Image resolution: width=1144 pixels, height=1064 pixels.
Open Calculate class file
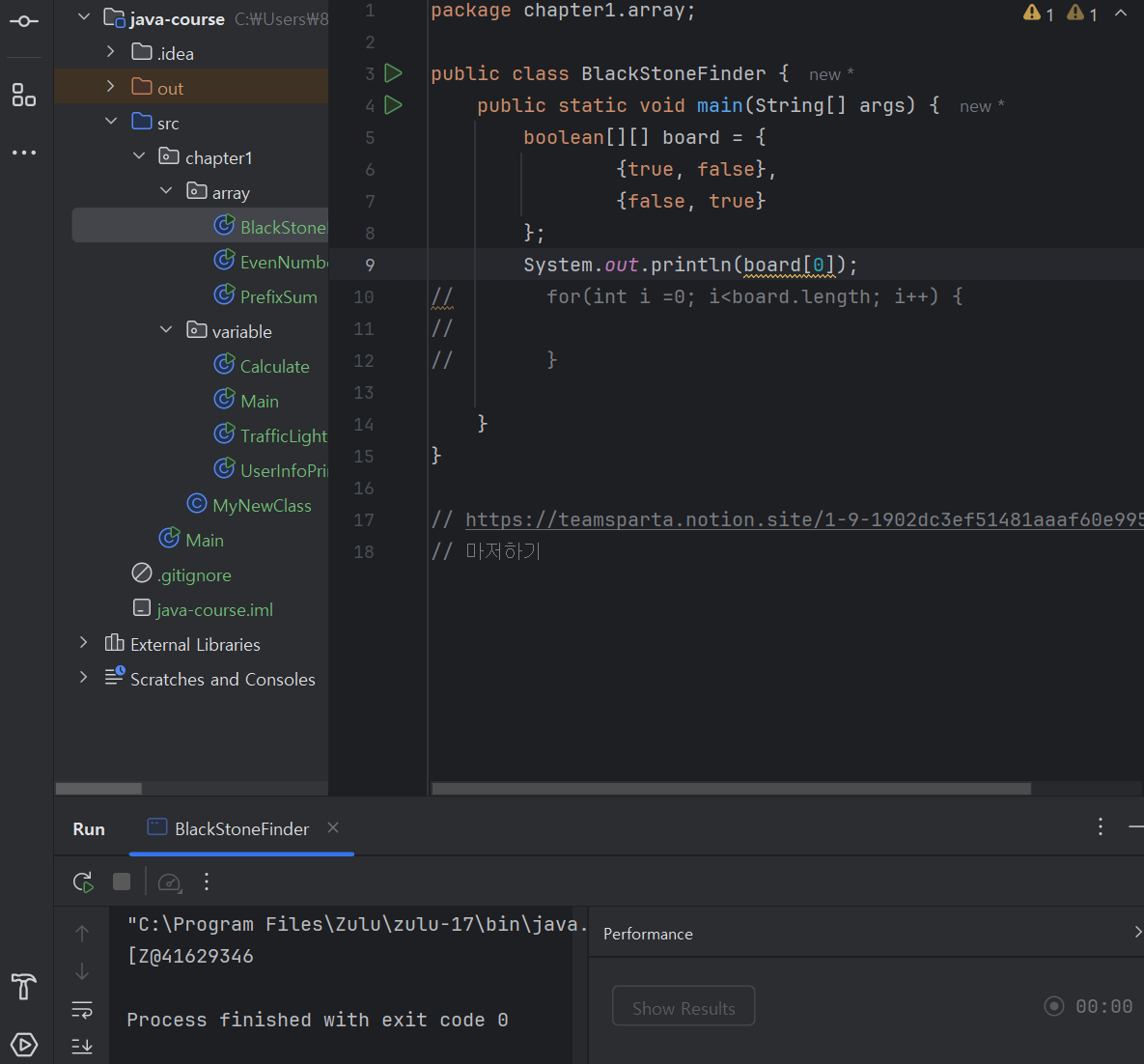point(262,365)
